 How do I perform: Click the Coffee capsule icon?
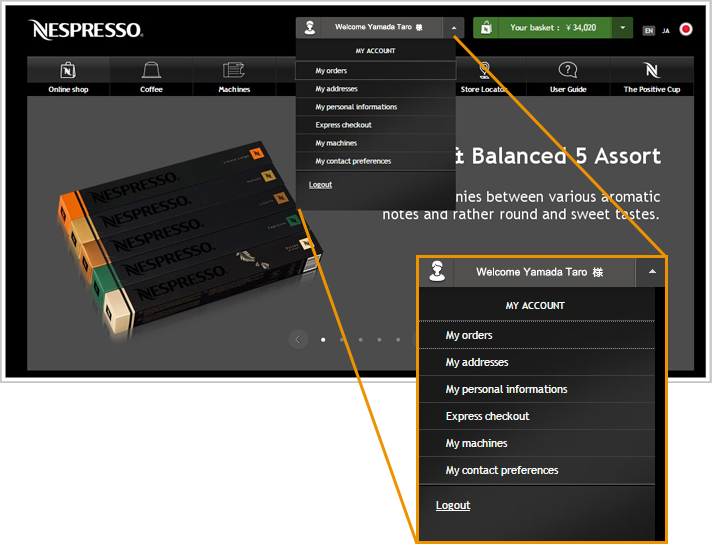[x=151, y=70]
